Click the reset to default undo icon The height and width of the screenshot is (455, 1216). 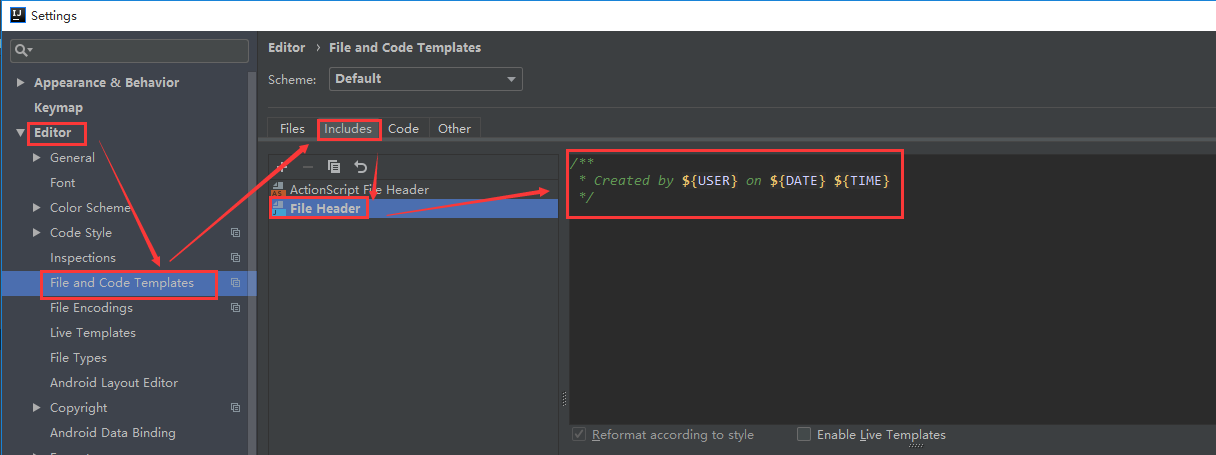pyautogui.click(x=361, y=167)
